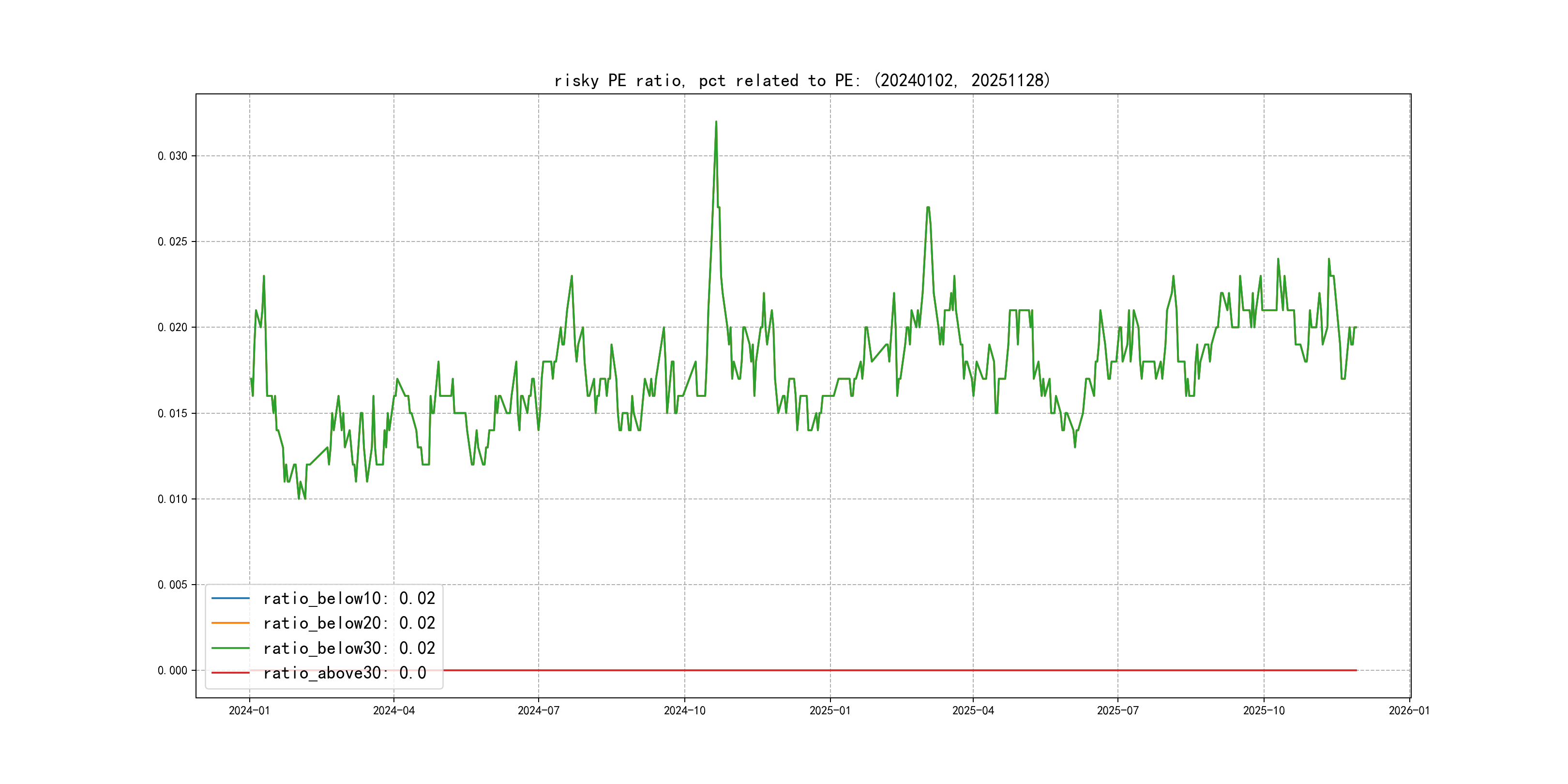
Task: Click the 2024-07 x-axis tick label
Action: coord(538,710)
